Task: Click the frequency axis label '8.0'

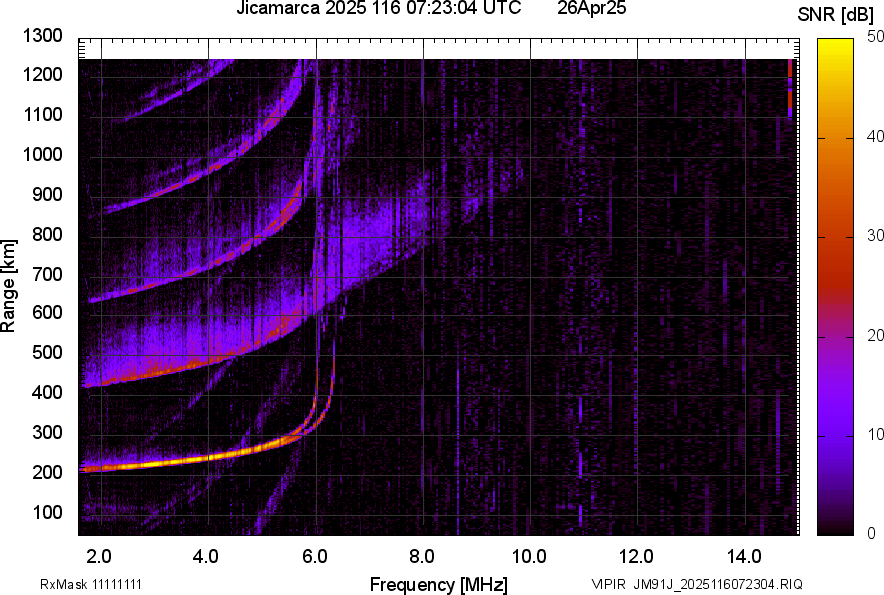Action: 422,557
